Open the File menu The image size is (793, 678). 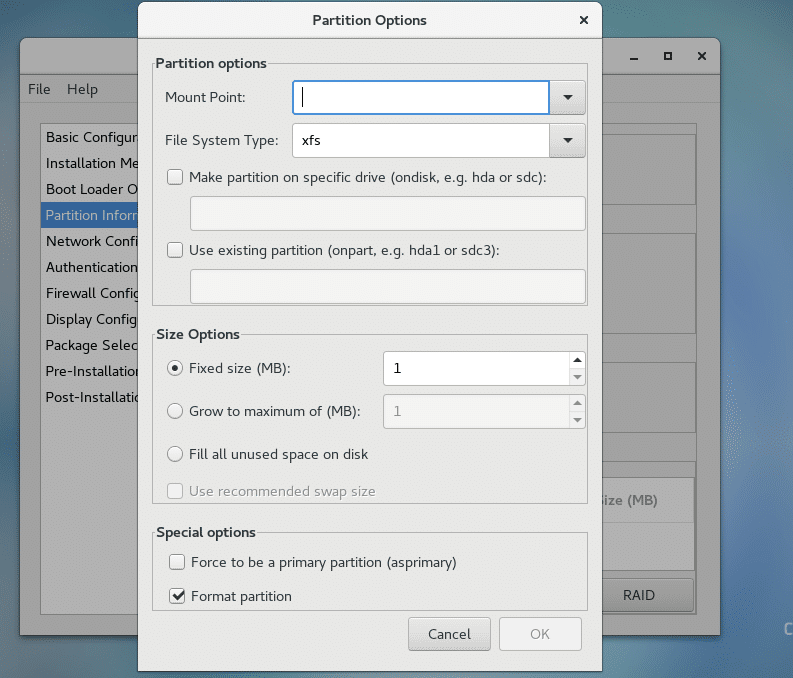click(x=39, y=89)
